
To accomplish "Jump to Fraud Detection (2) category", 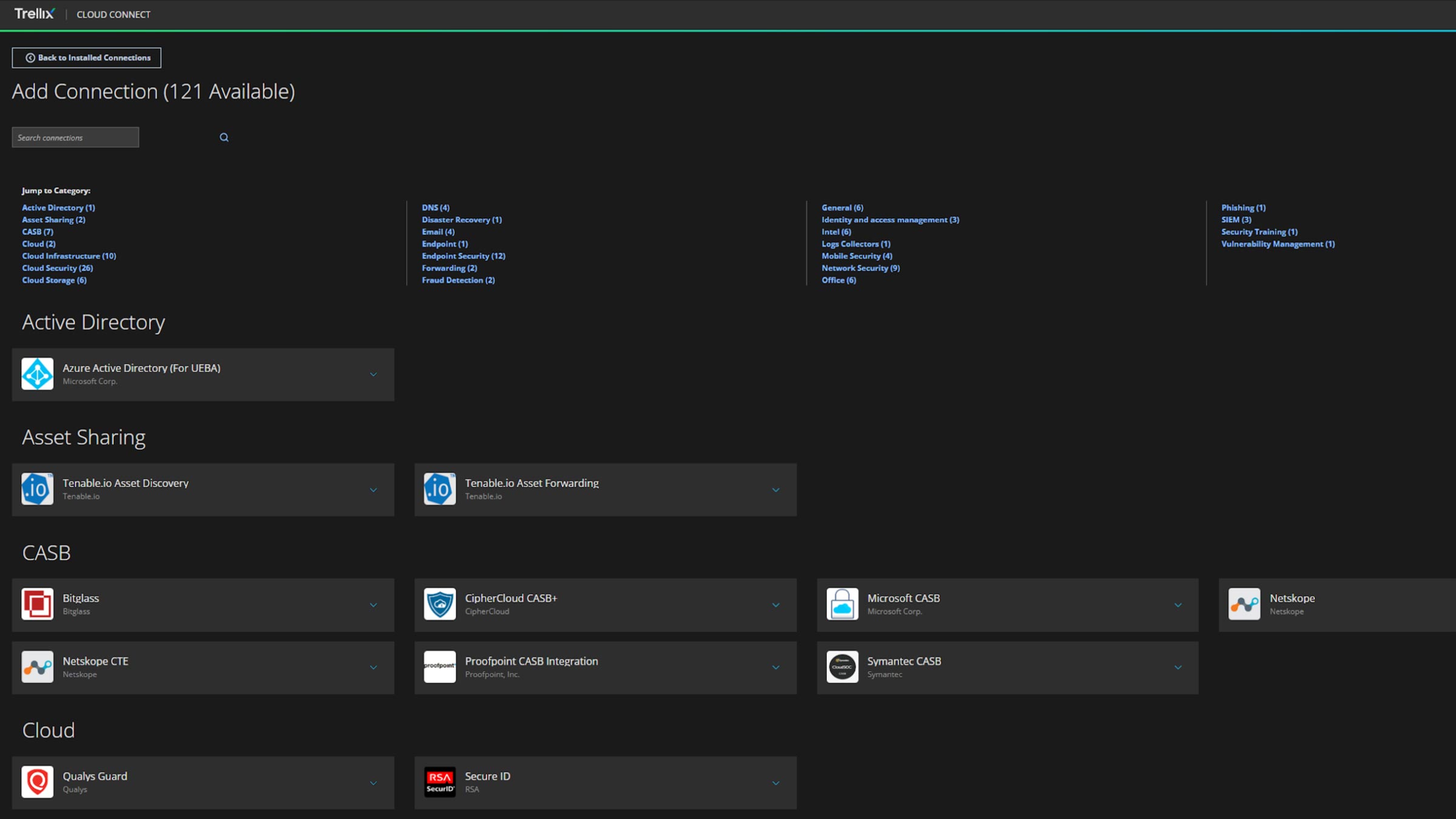I will coord(458,280).
